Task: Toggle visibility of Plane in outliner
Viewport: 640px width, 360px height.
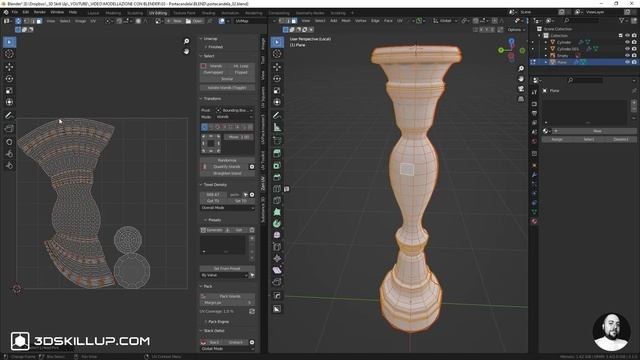Action: point(627,62)
